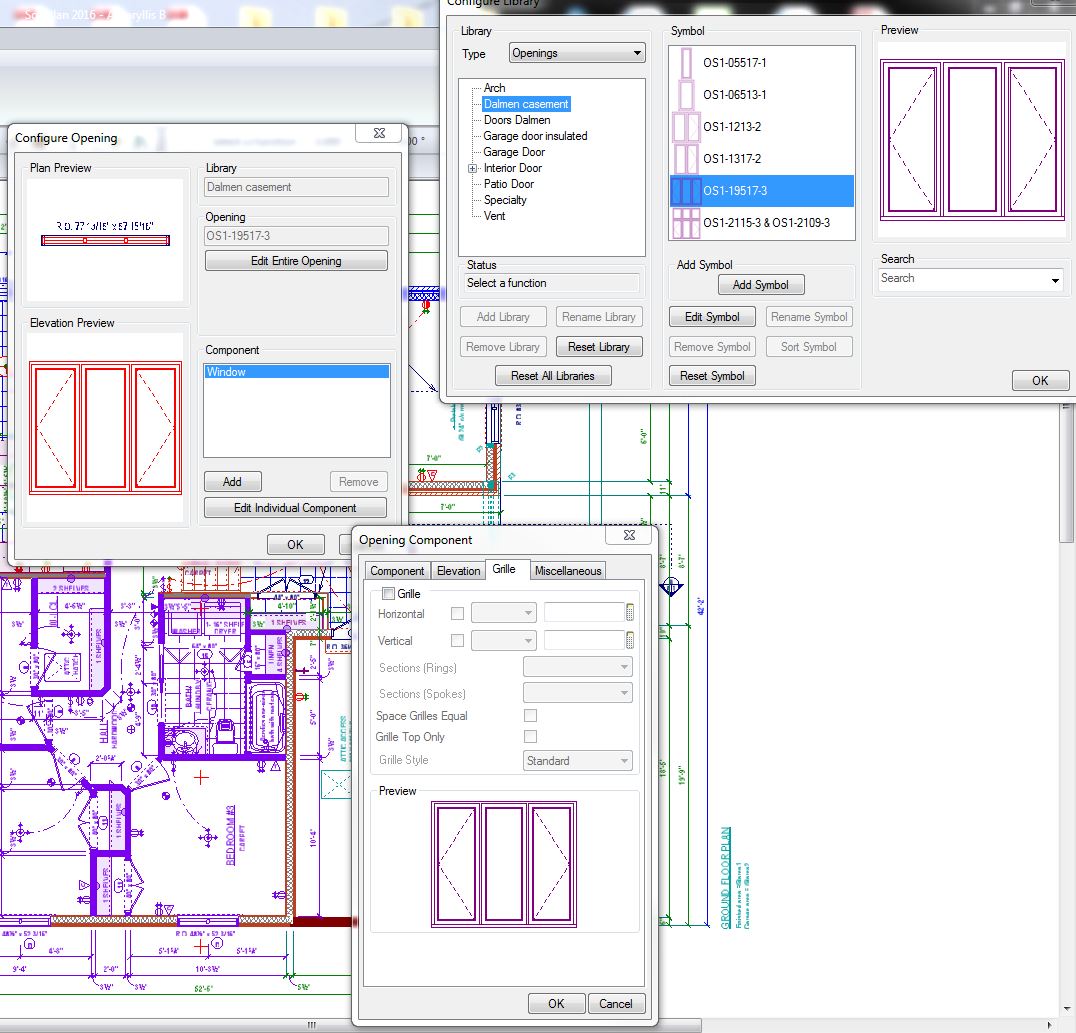Screen dimensions: 1076x1033
Task: Toggle the Vertical grille checkbox
Action: [x=457, y=640]
